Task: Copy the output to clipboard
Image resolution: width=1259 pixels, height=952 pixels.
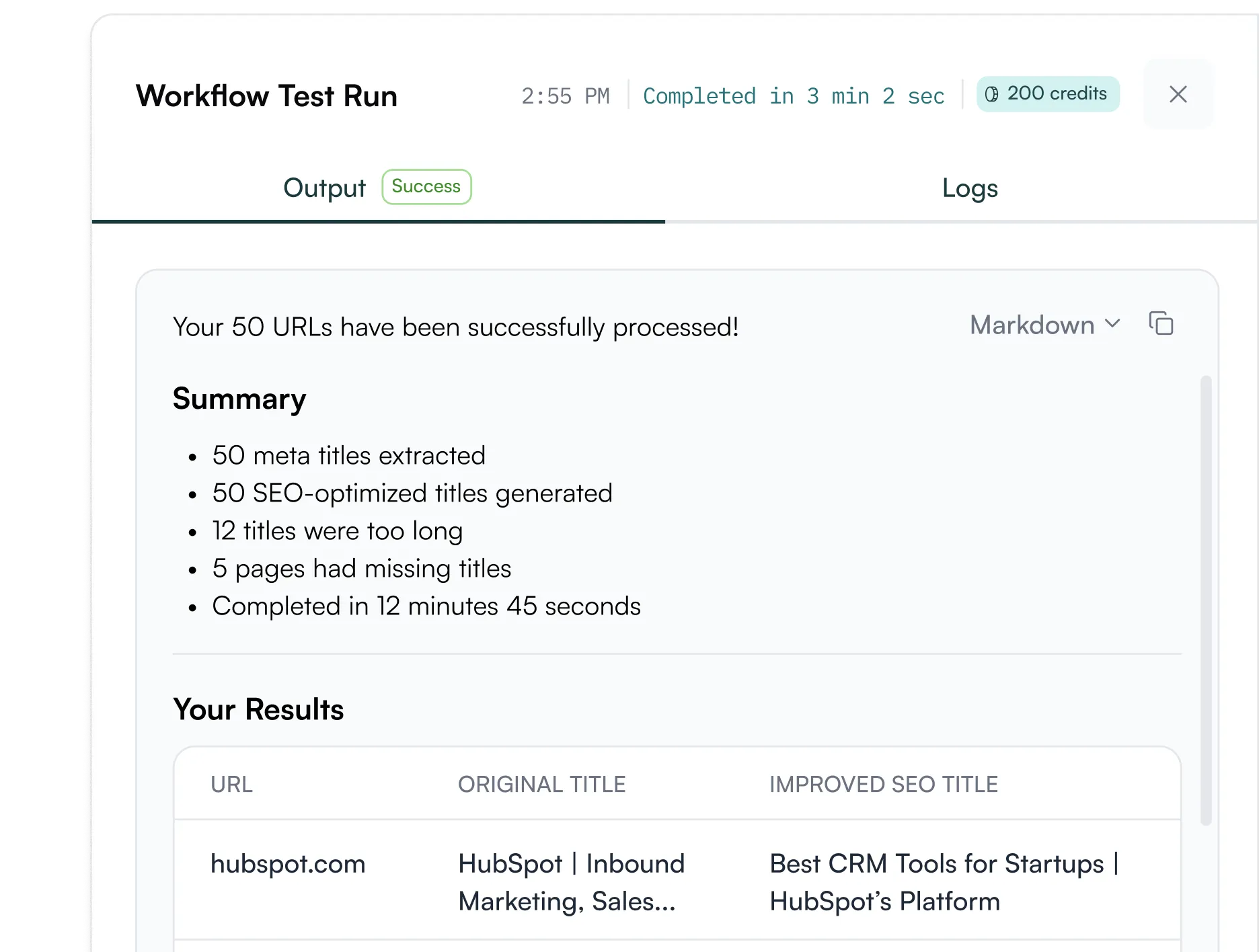Action: [1161, 323]
